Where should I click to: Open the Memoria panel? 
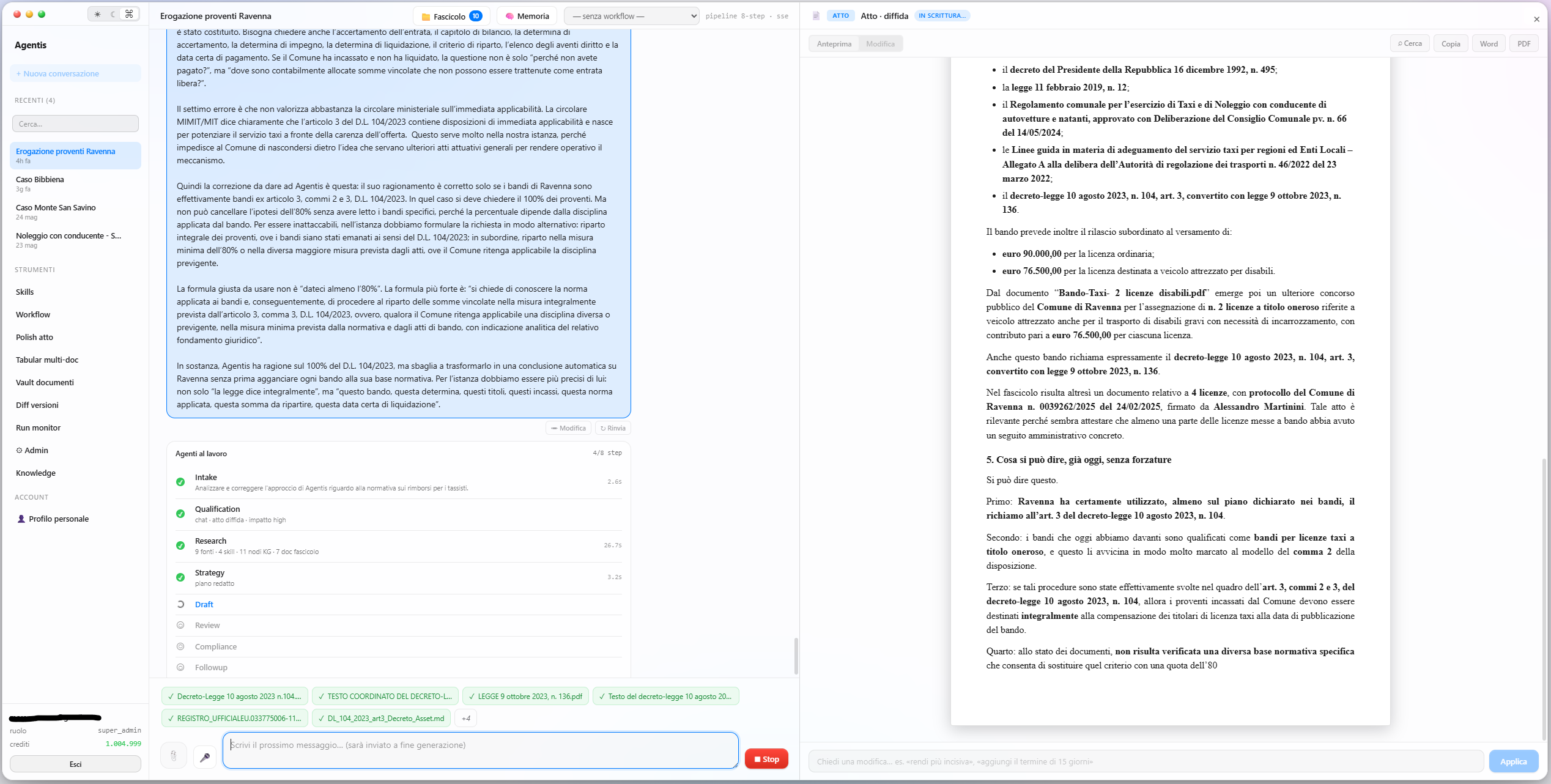527,17
